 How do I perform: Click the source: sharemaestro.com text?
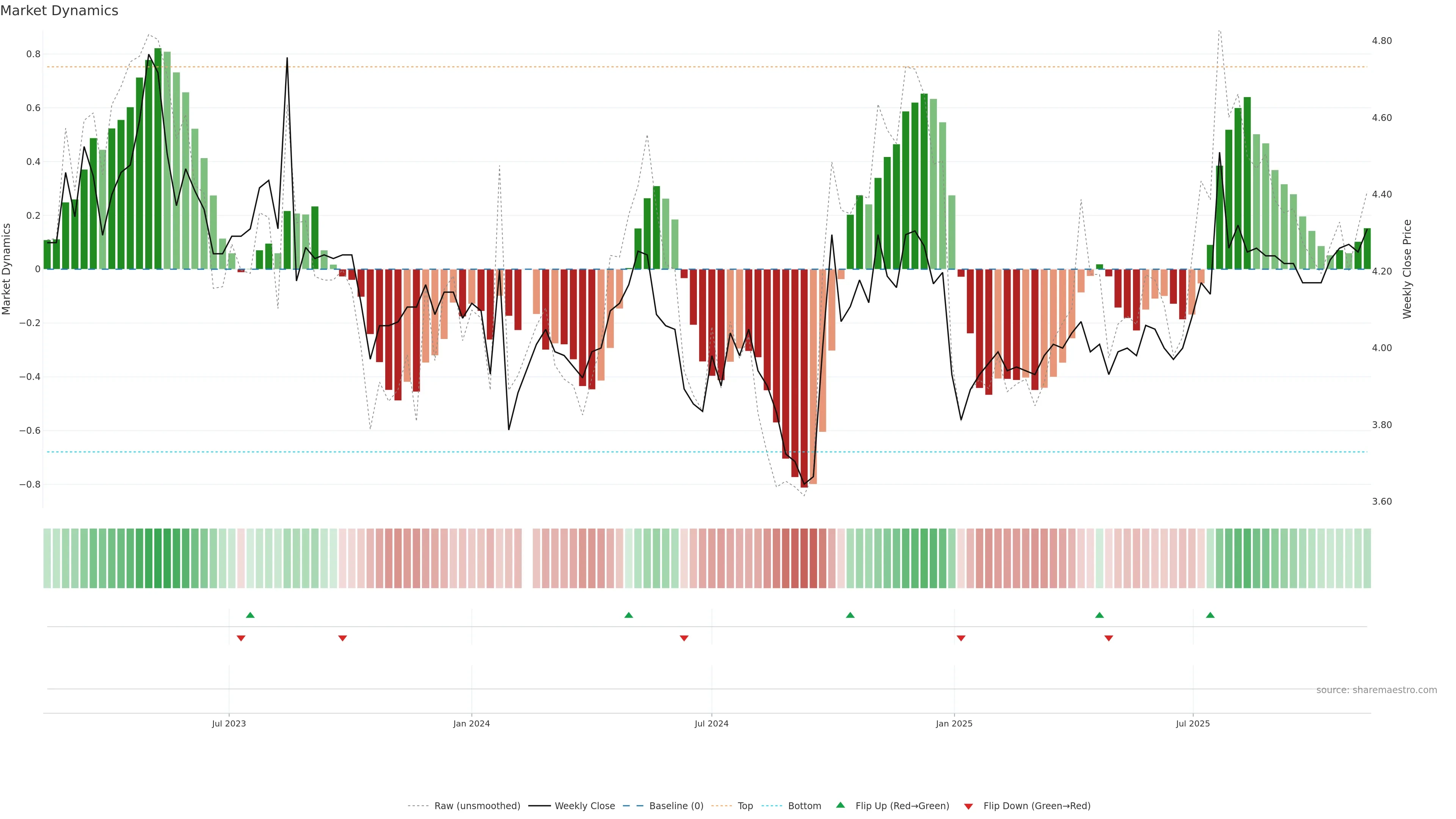tap(1376, 690)
